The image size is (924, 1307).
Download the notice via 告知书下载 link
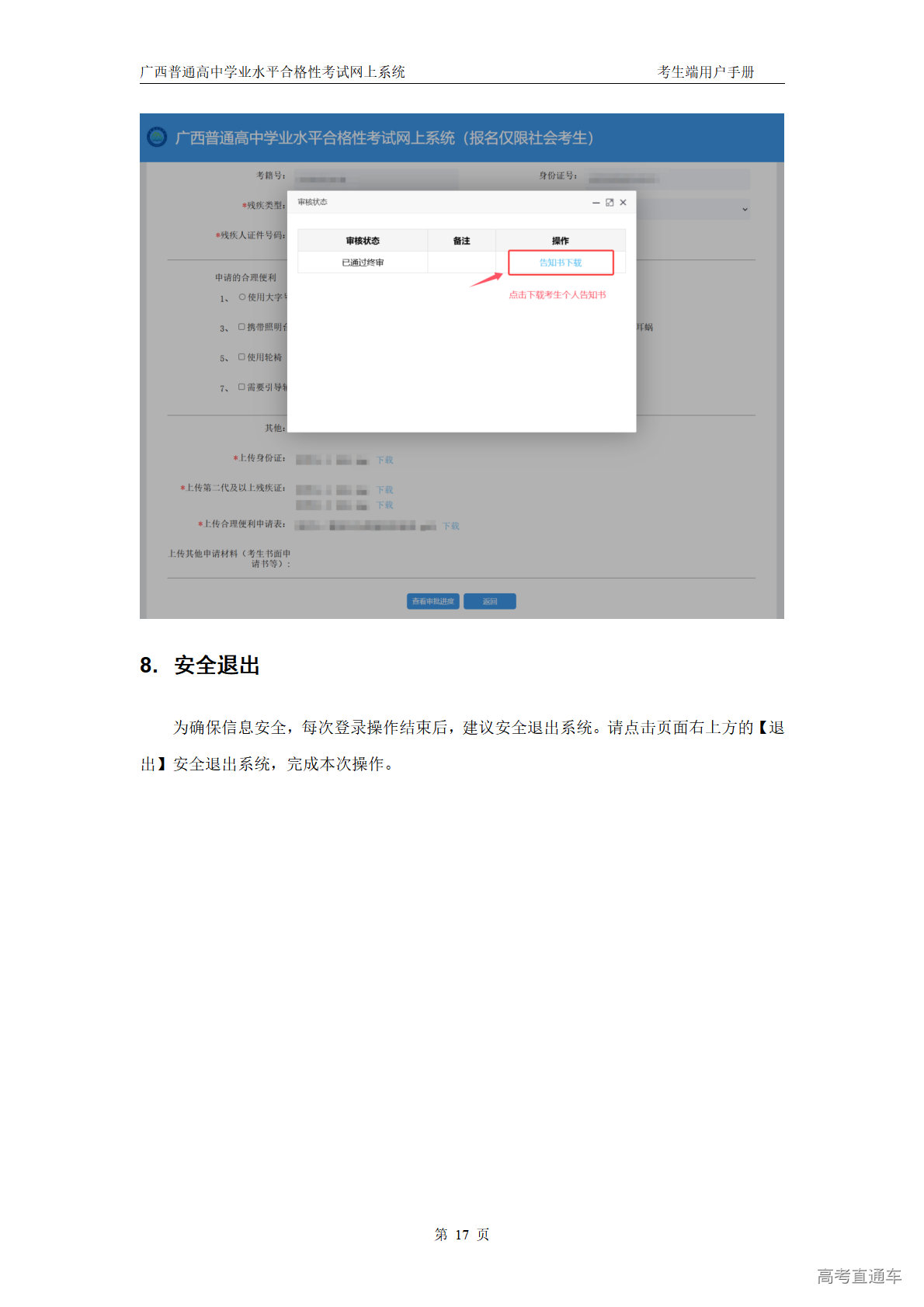[x=561, y=262]
